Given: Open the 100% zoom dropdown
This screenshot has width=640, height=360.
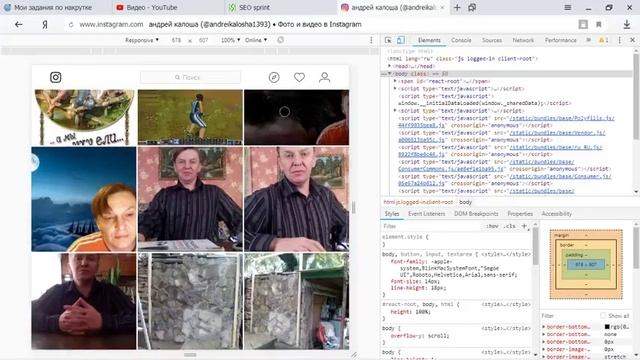Looking at the screenshot, I should pyautogui.click(x=230, y=40).
